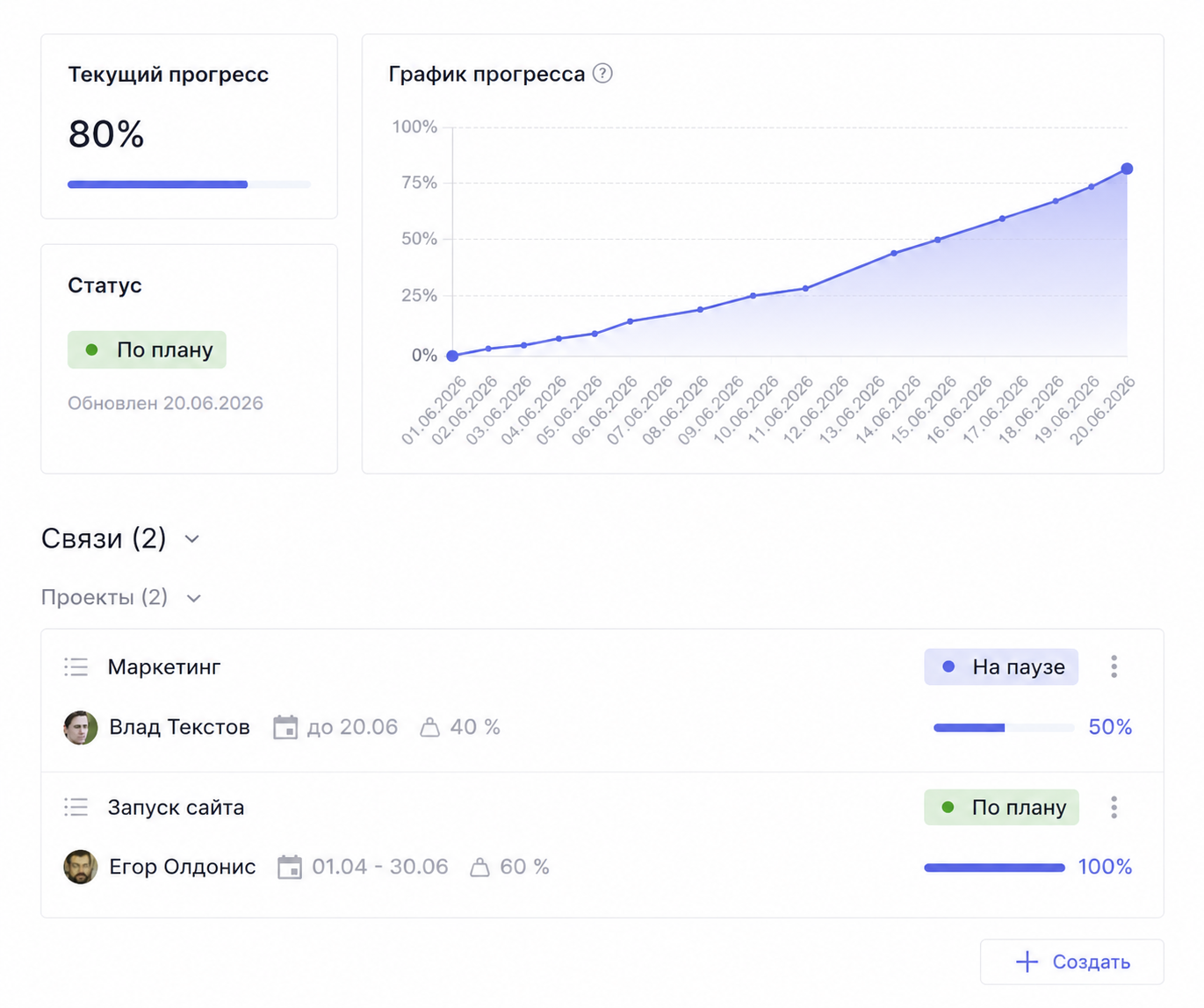Click the deadline text до 20.06

click(x=352, y=727)
